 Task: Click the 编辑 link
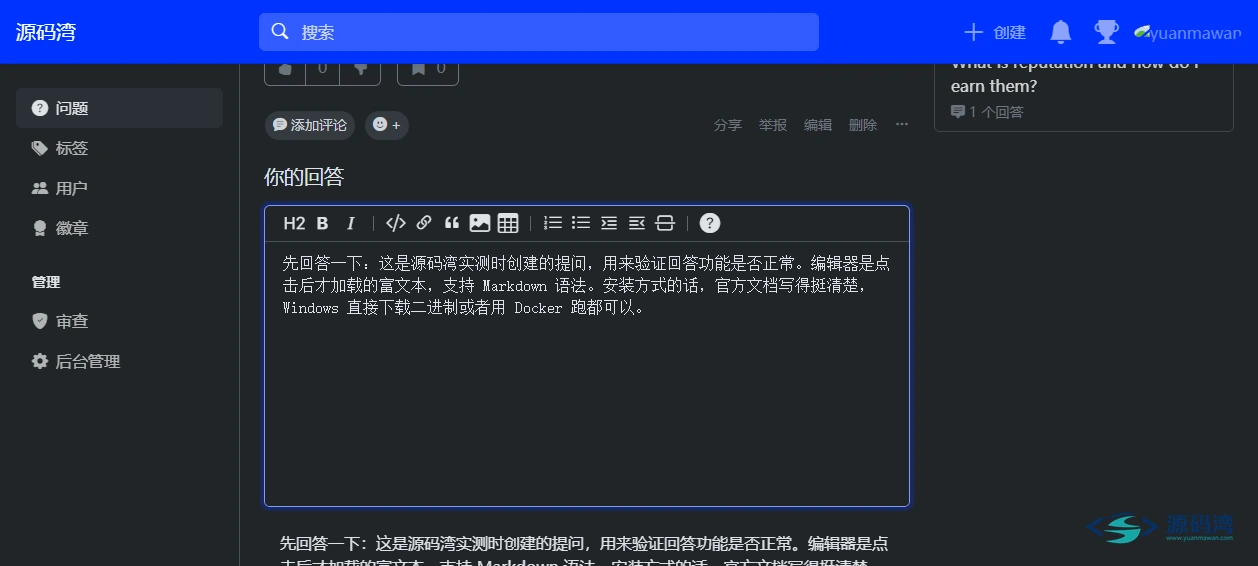[x=818, y=125]
